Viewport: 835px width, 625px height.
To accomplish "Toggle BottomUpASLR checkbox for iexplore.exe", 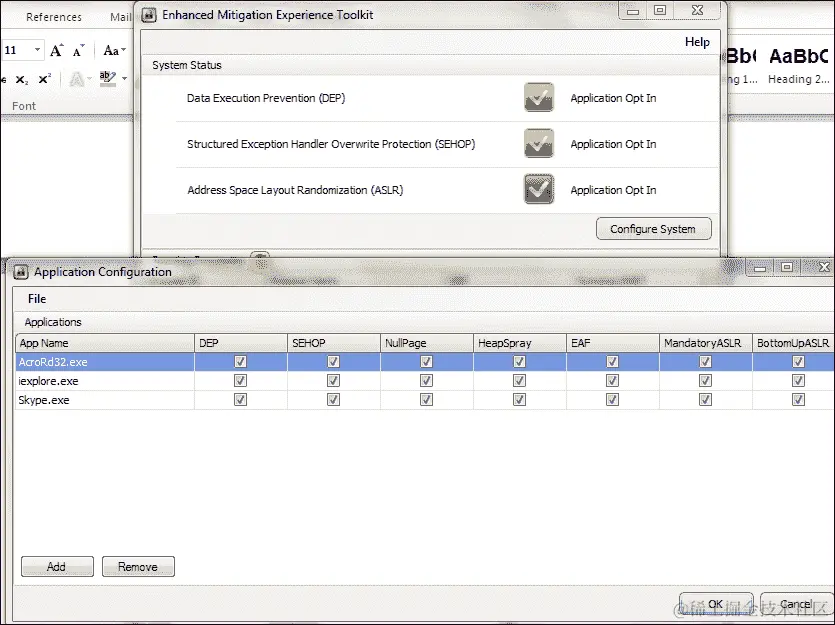I will tap(798, 381).
